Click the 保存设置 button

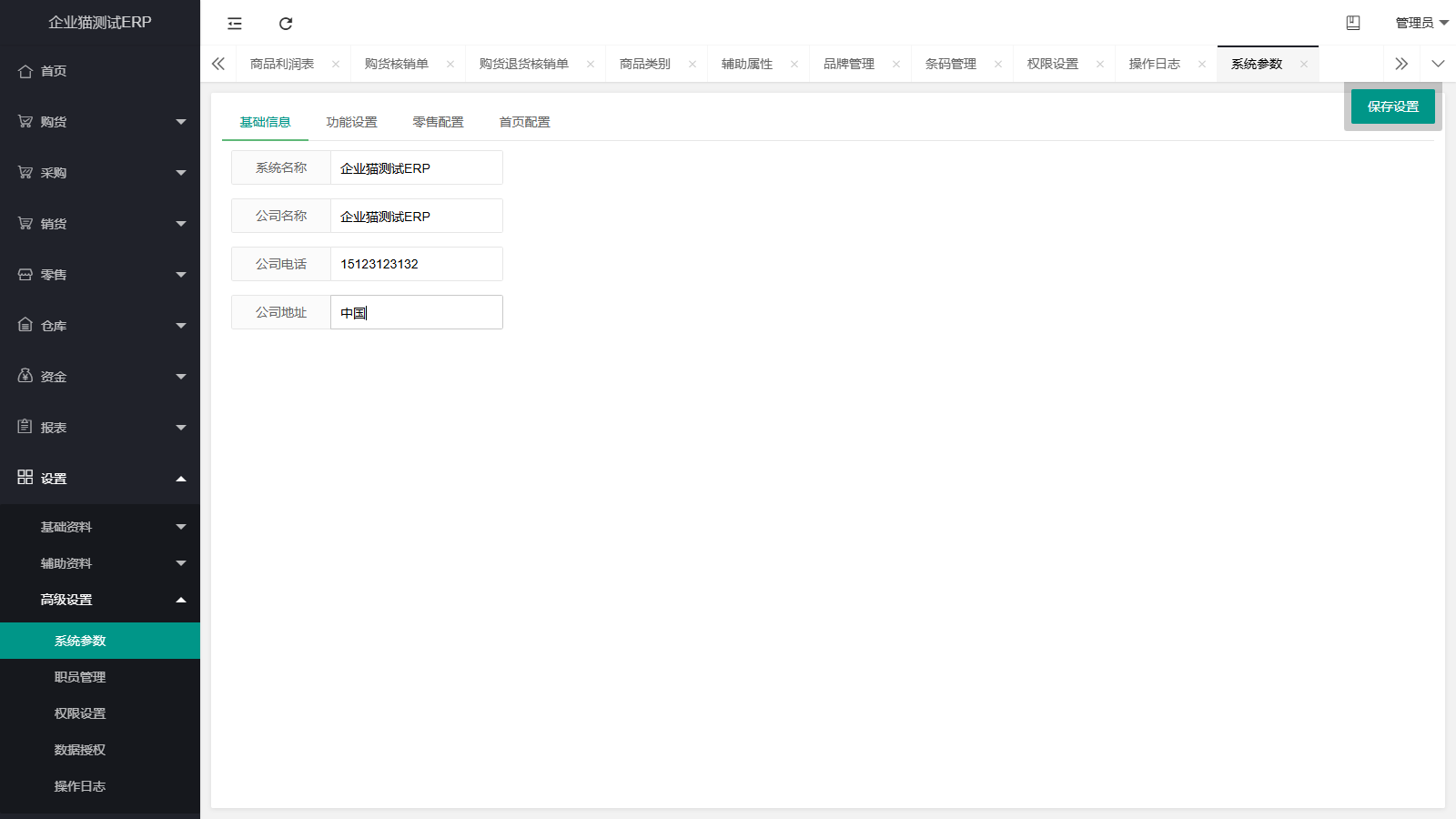(1392, 106)
